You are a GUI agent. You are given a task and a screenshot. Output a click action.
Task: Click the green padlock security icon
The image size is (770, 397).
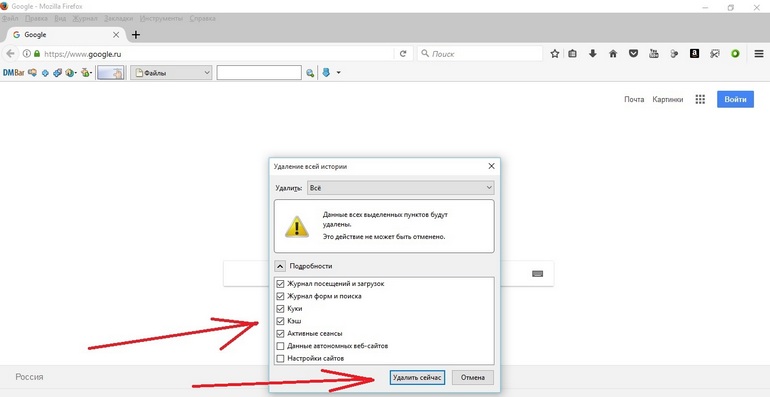(x=37, y=54)
